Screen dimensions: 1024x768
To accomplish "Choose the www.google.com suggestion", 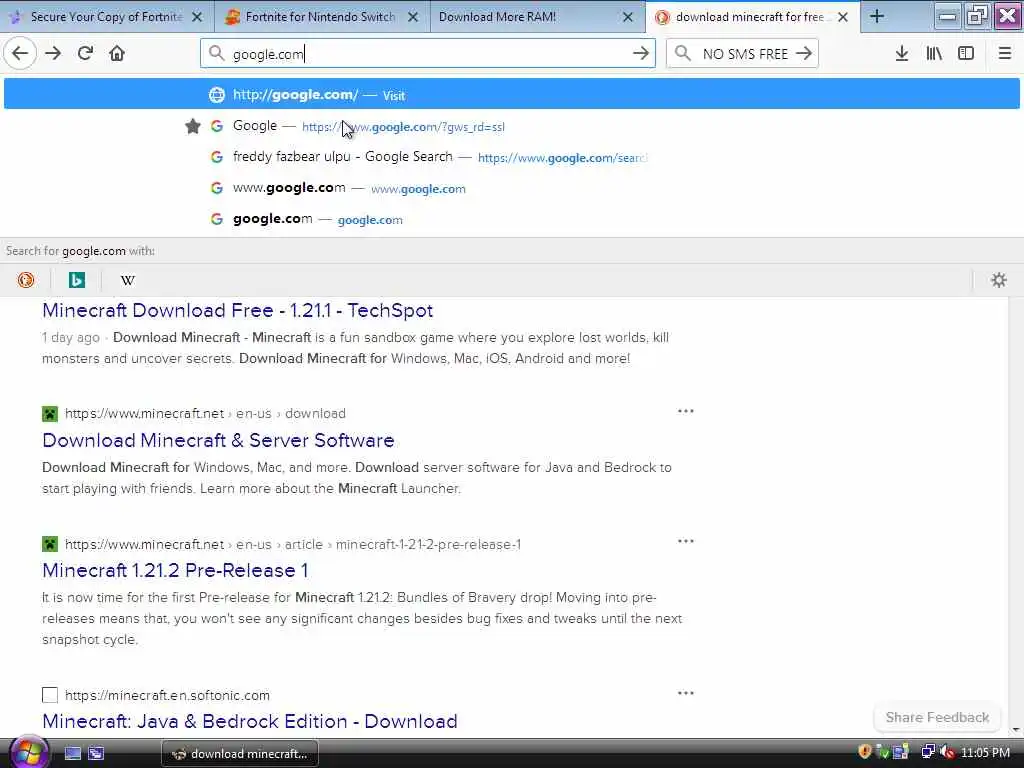I will click(511, 188).
